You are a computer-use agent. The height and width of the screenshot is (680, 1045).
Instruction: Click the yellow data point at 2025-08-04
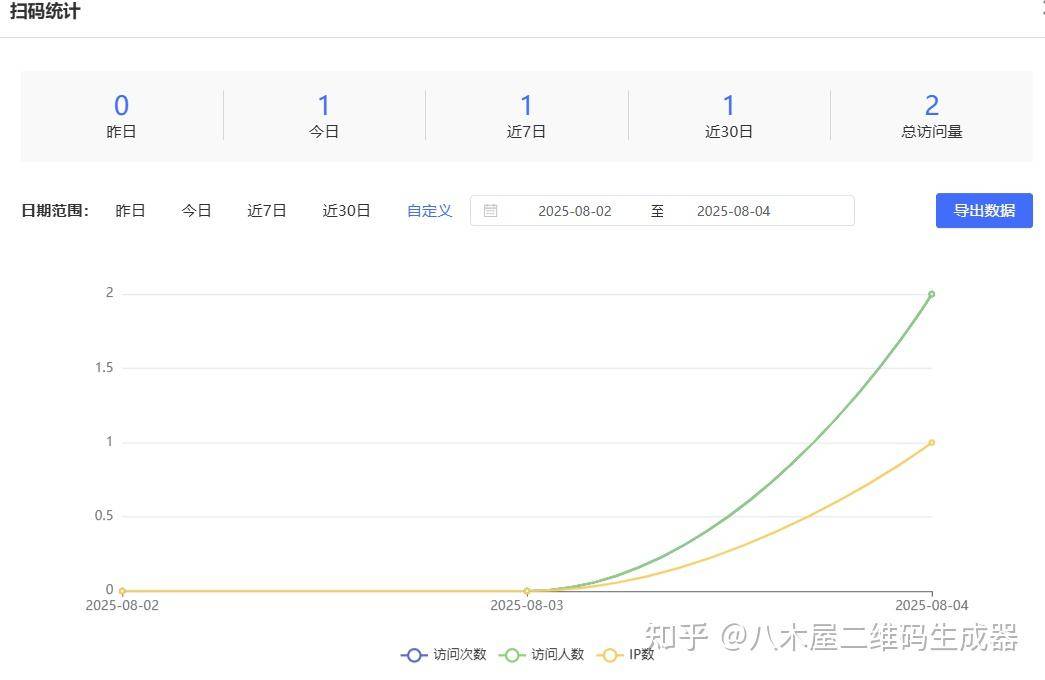931,443
